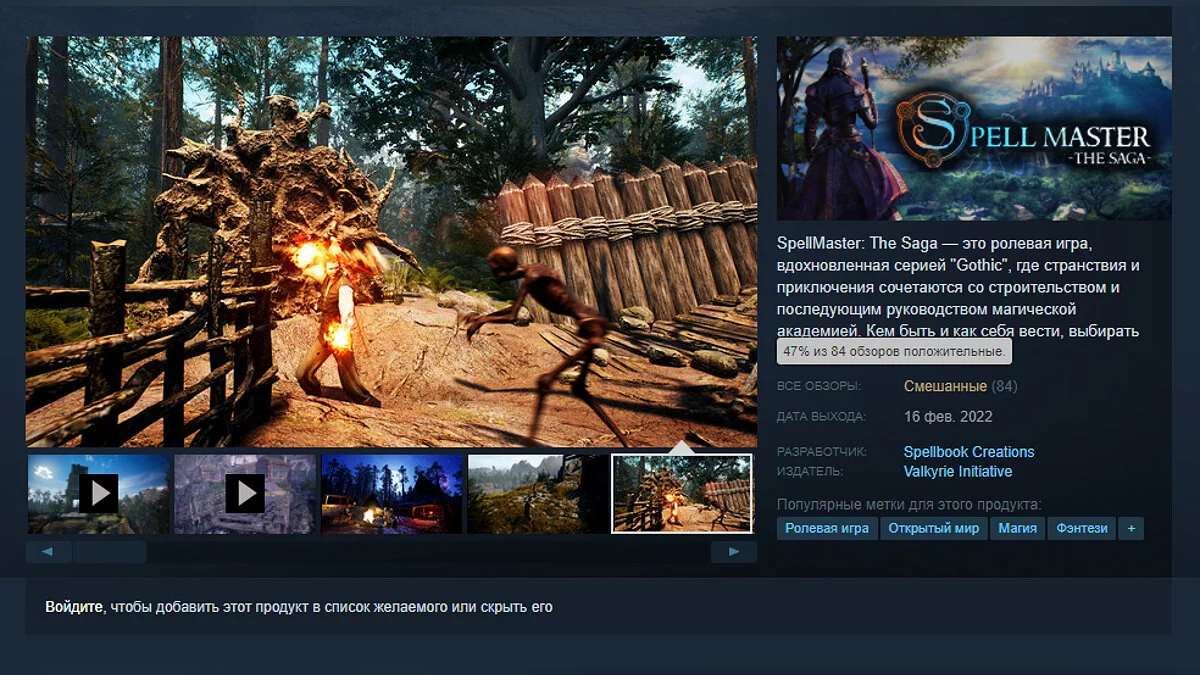1200x675 pixels.
Task: Open the main screenshot with skeleton creature
Action: pyautogui.click(x=391, y=242)
